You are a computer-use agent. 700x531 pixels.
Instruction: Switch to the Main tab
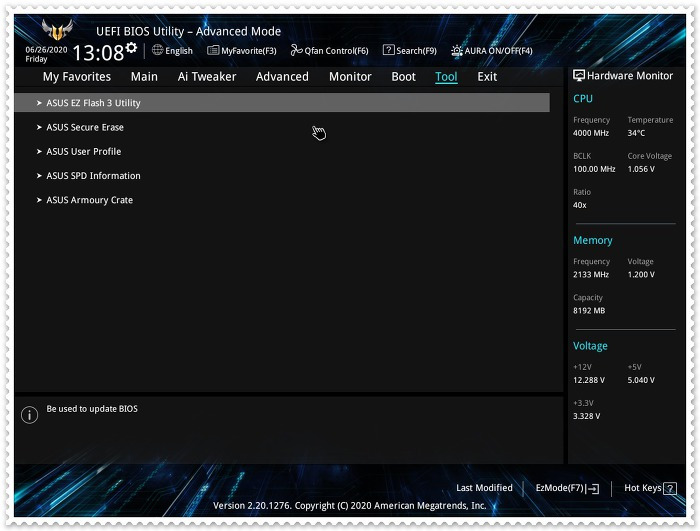click(x=144, y=77)
